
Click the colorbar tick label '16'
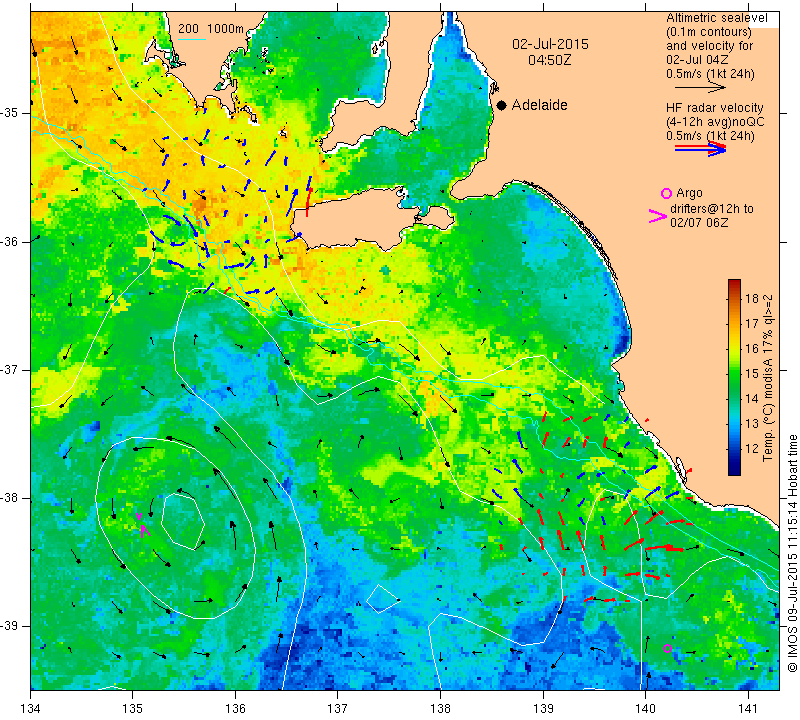(752, 349)
